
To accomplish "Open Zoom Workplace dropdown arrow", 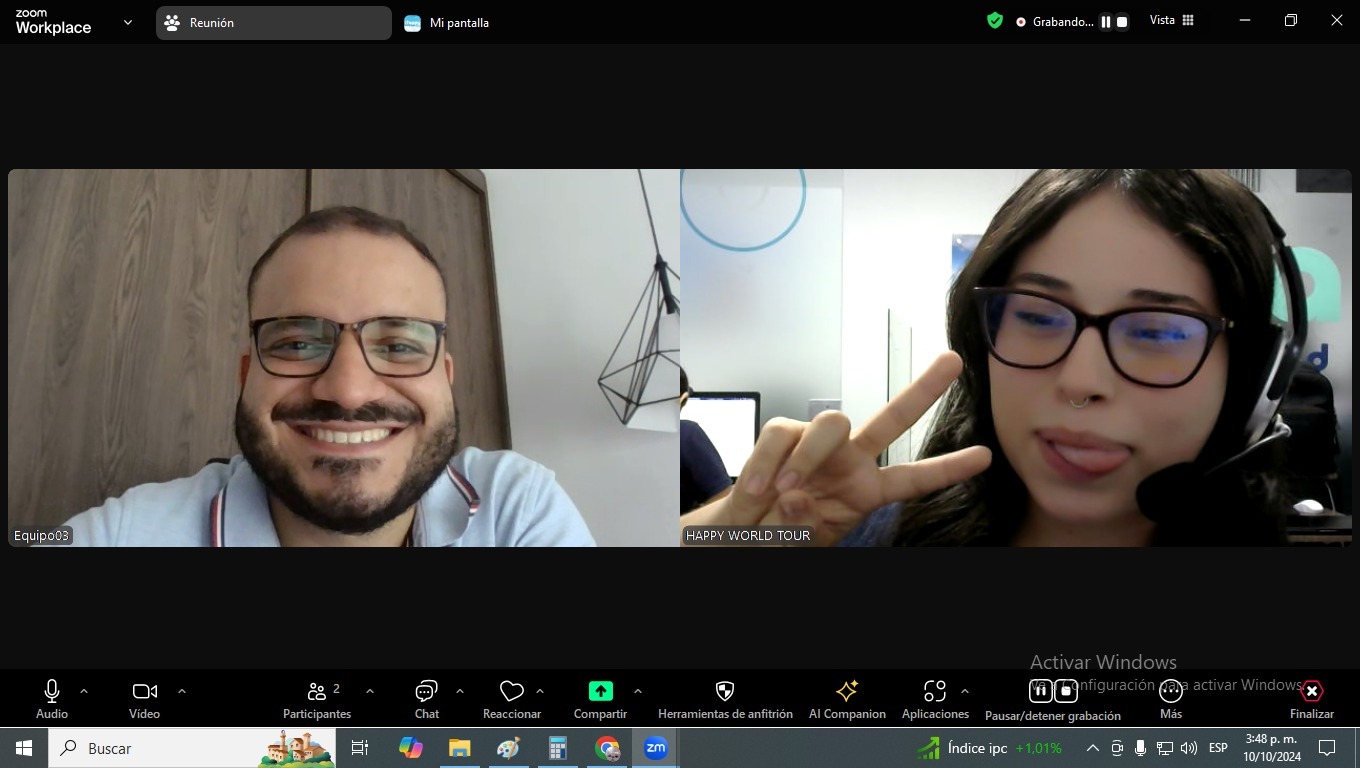I will 128,22.
